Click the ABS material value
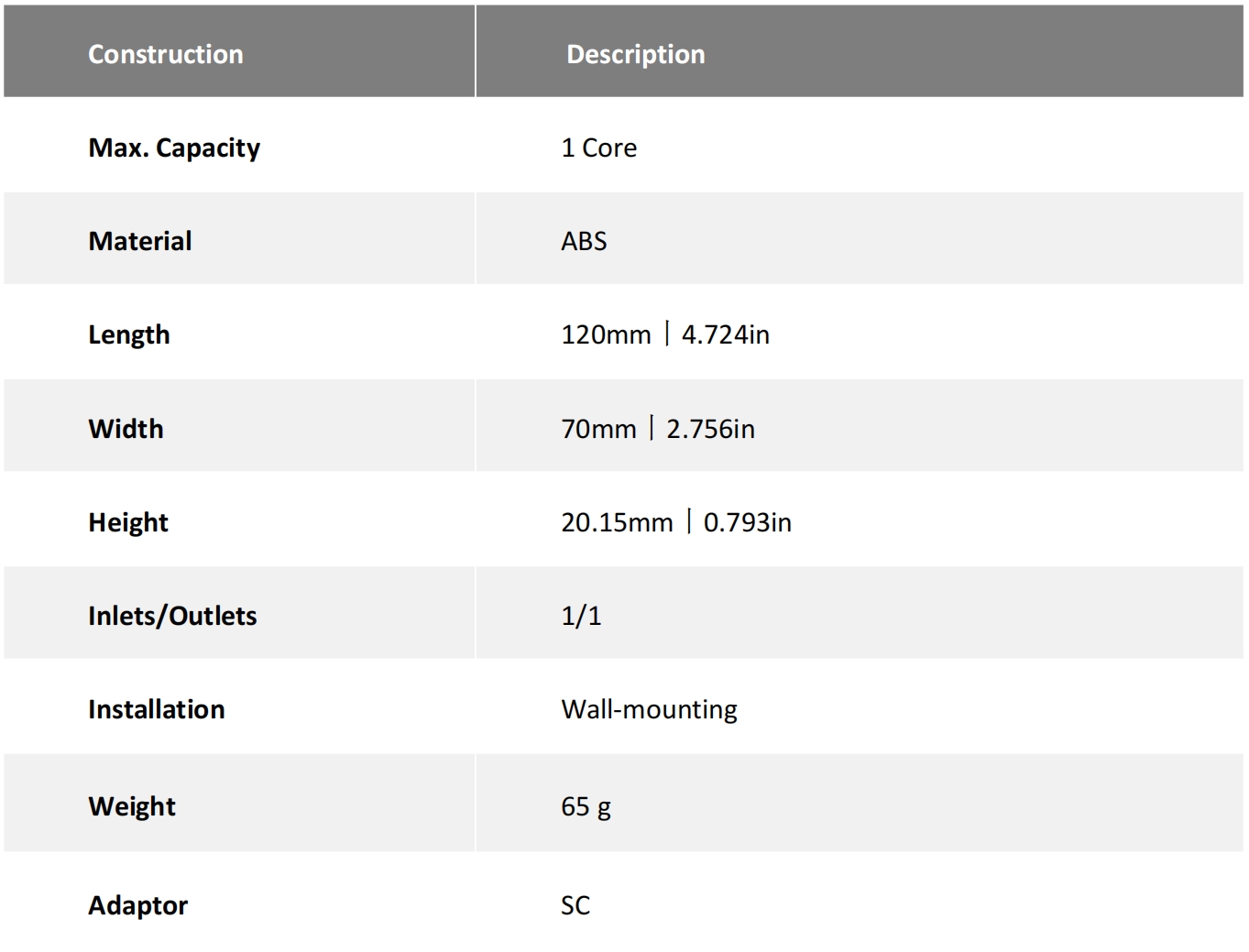Viewport: 1249px width, 952px height. 584,241
